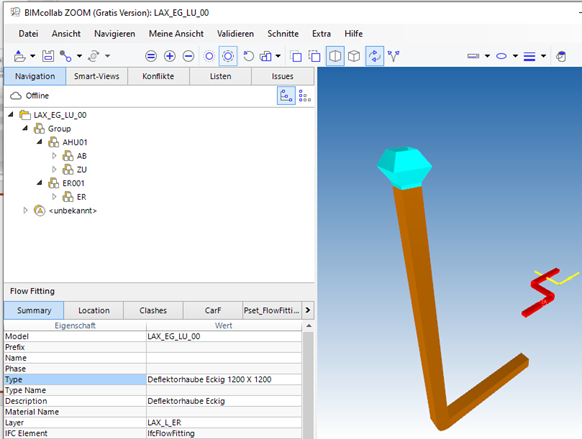Switch to the Listen tab
The image size is (582, 439).
click(x=220, y=76)
